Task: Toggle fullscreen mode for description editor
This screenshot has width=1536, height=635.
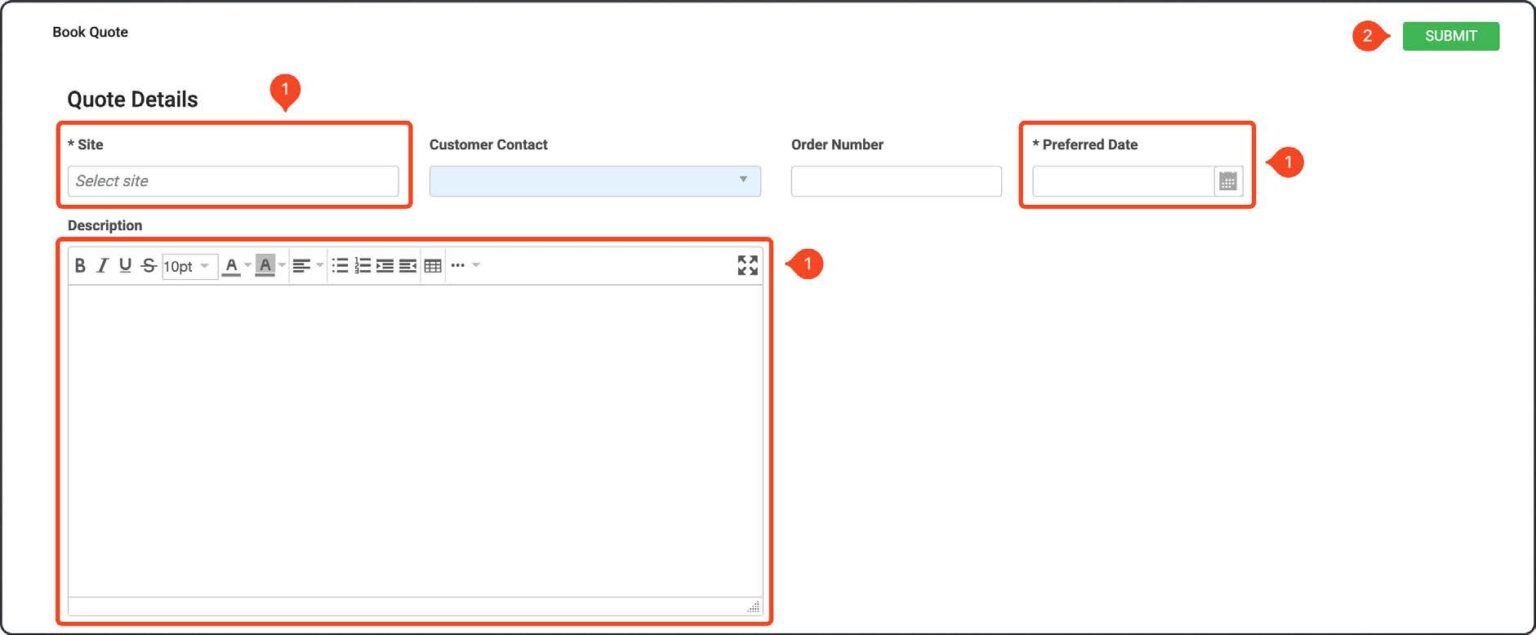Action: coord(748,265)
